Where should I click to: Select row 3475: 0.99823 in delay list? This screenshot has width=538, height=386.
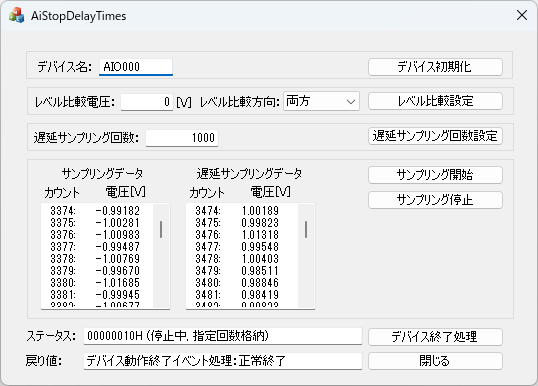tap(242, 223)
